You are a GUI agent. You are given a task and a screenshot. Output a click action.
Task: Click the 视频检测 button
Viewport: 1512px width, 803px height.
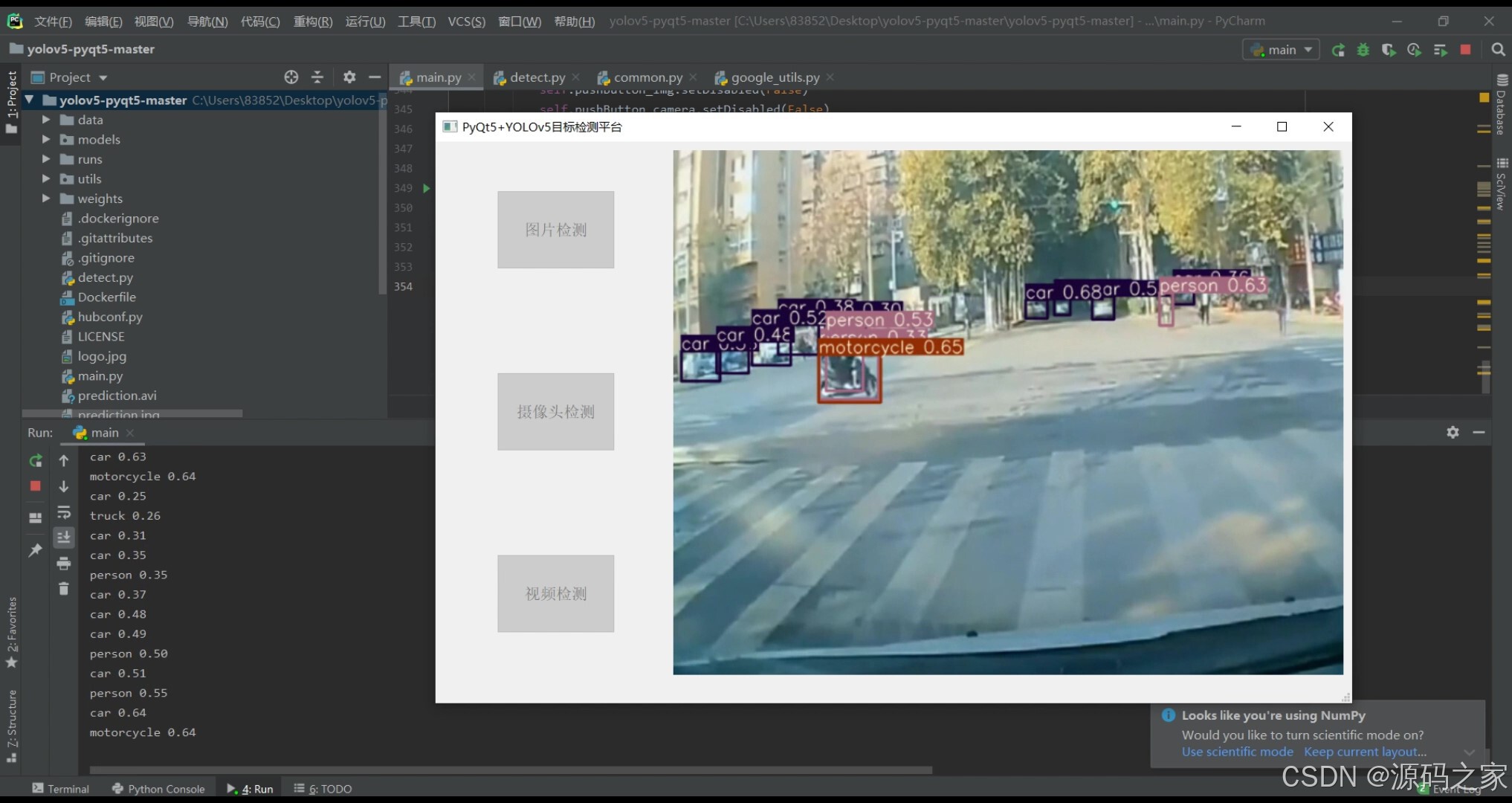(x=555, y=593)
